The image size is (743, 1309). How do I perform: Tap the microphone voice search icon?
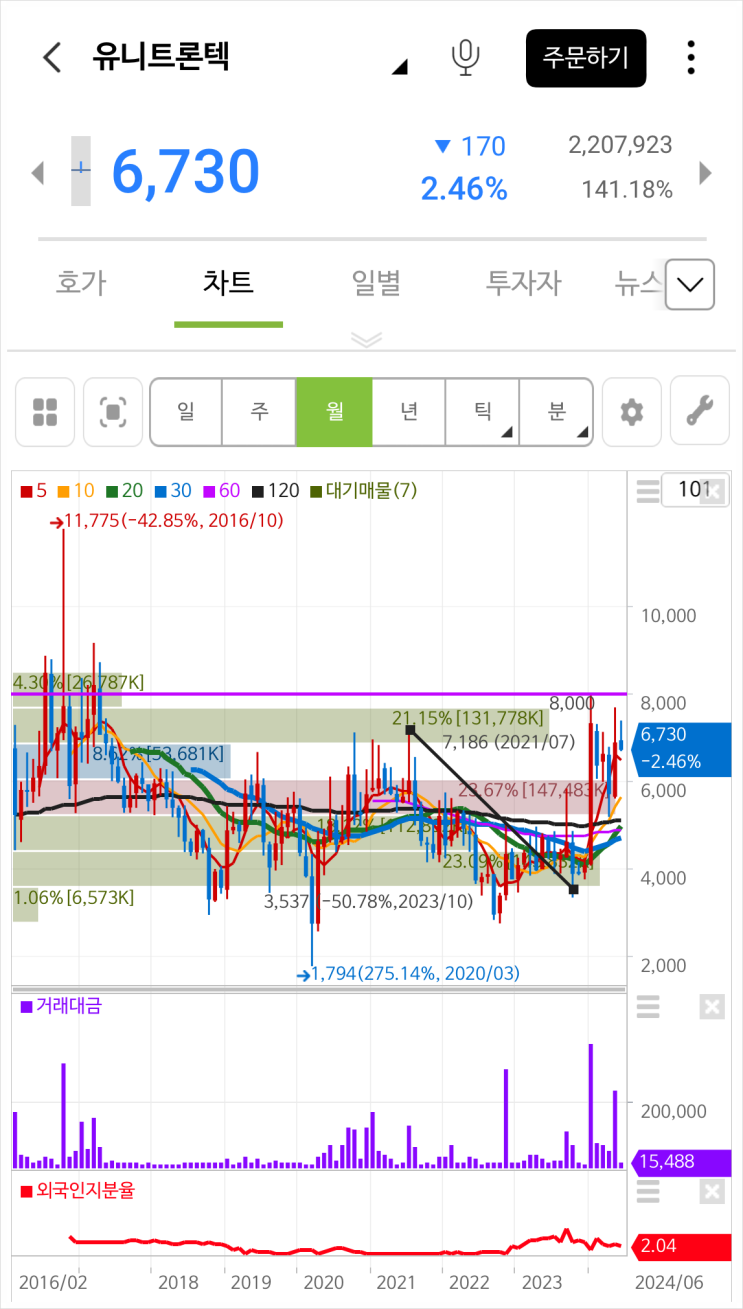click(465, 57)
